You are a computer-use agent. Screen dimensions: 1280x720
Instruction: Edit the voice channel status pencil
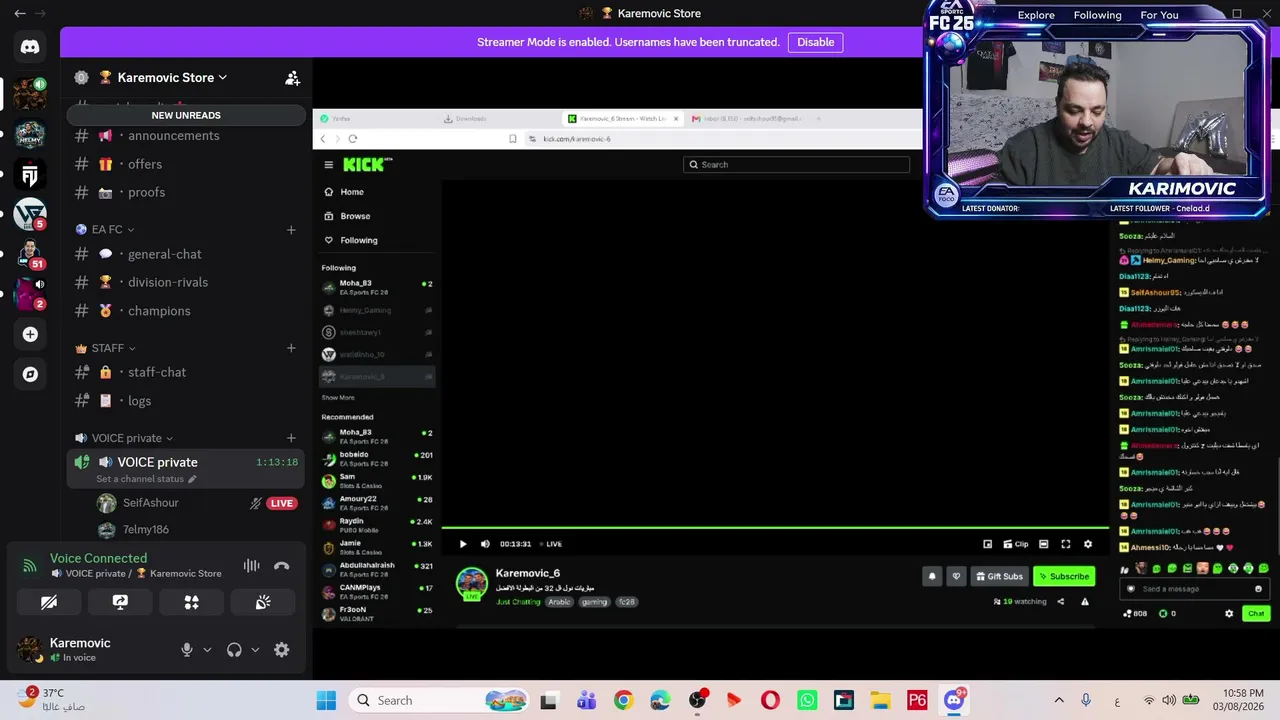click(x=192, y=479)
